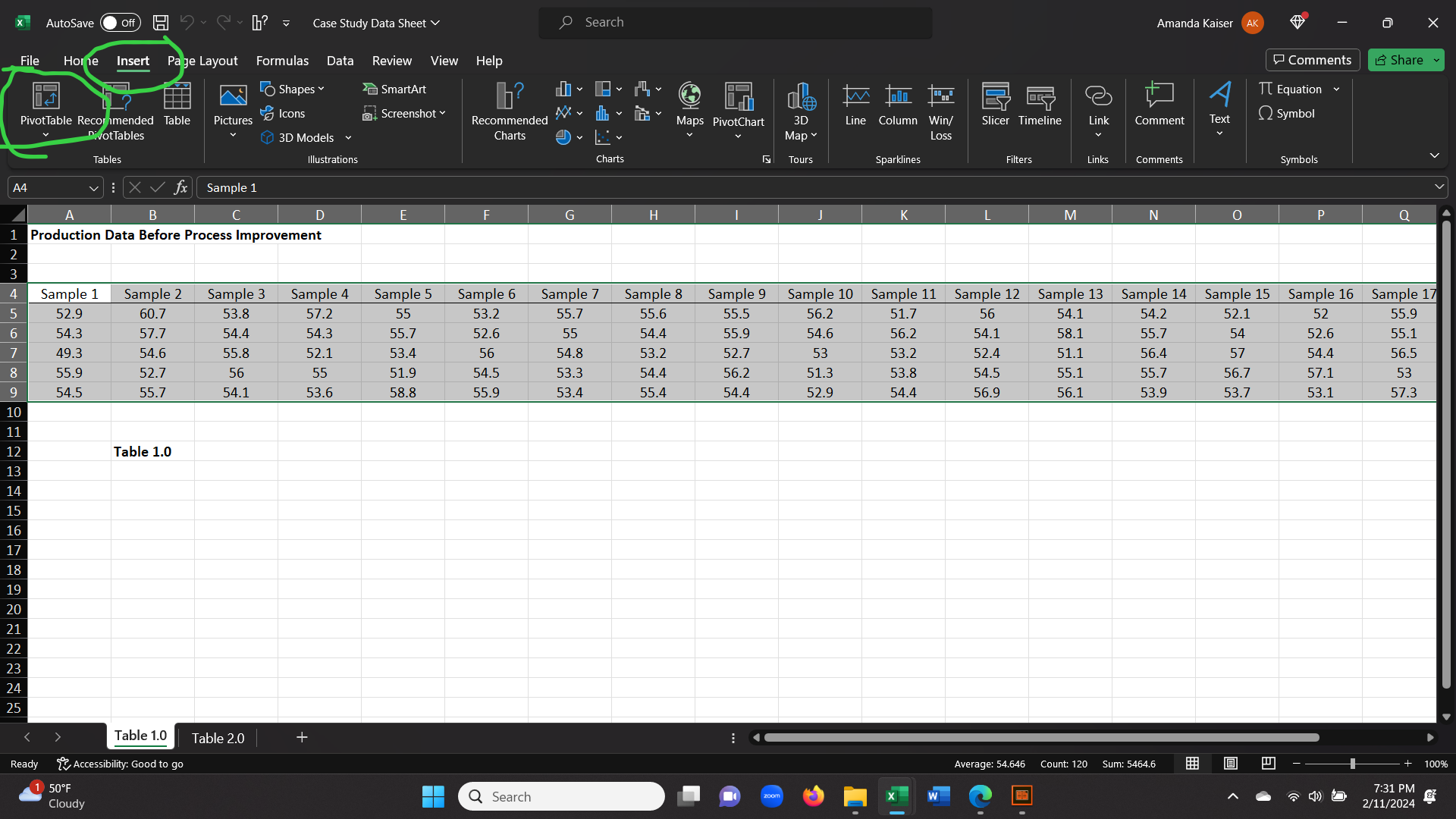Open Recommended Charts
Image resolution: width=1456 pixels, height=819 pixels.
click(510, 111)
